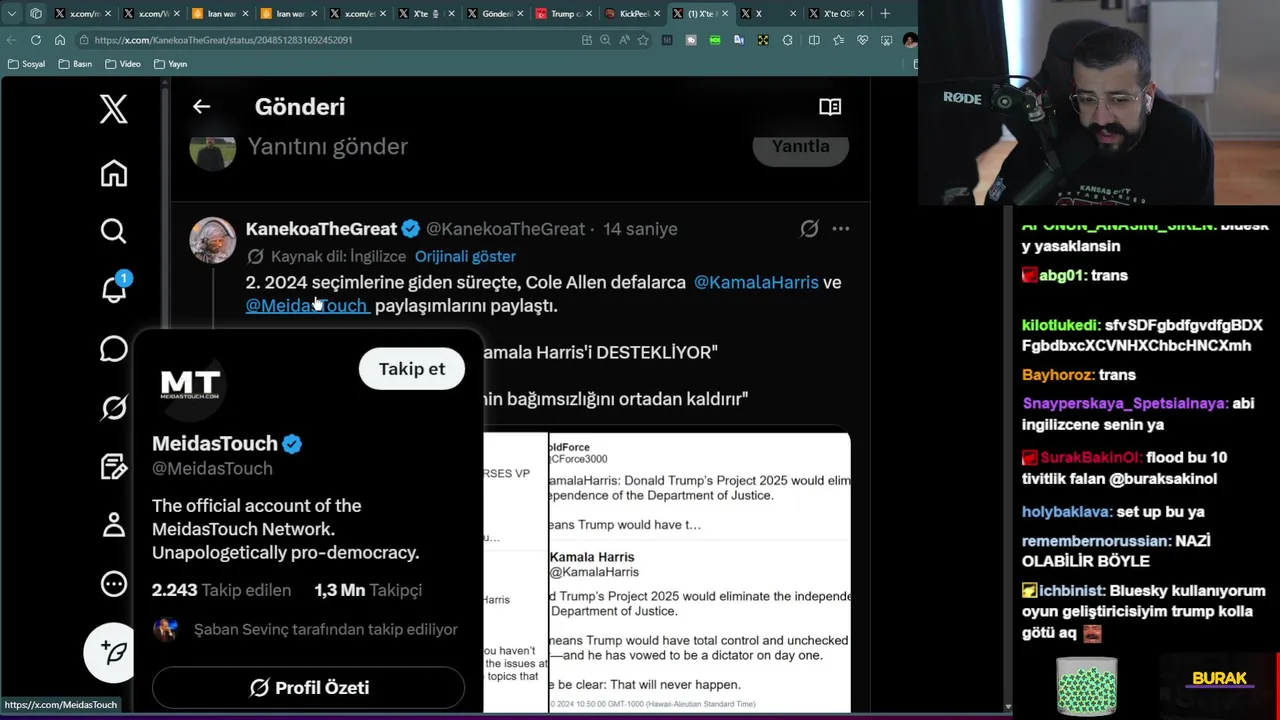
Task: Open @KamalaHarris mention link
Action: tap(756, 283)
